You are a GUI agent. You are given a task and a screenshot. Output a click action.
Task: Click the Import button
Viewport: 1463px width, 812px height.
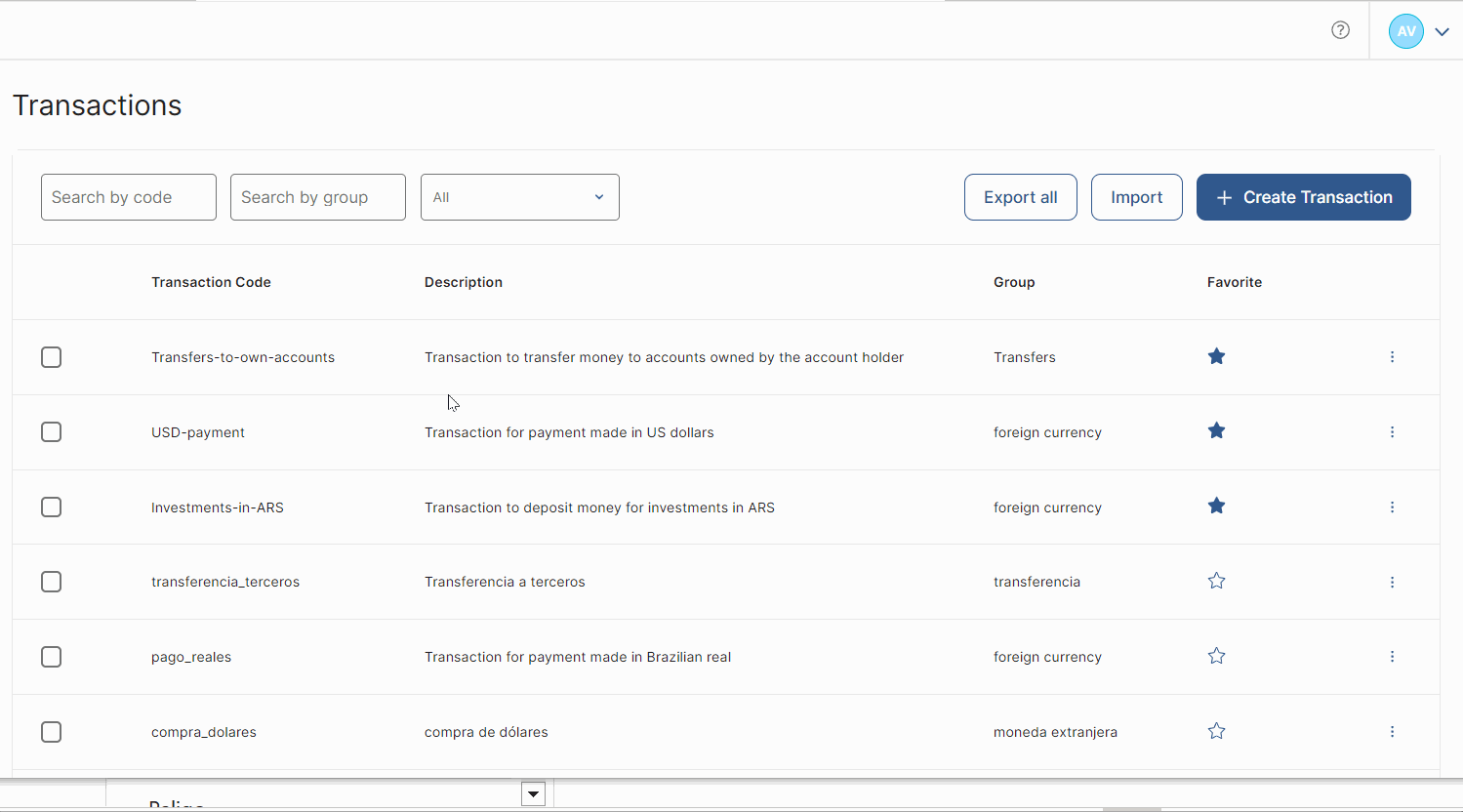[1136, 197]
